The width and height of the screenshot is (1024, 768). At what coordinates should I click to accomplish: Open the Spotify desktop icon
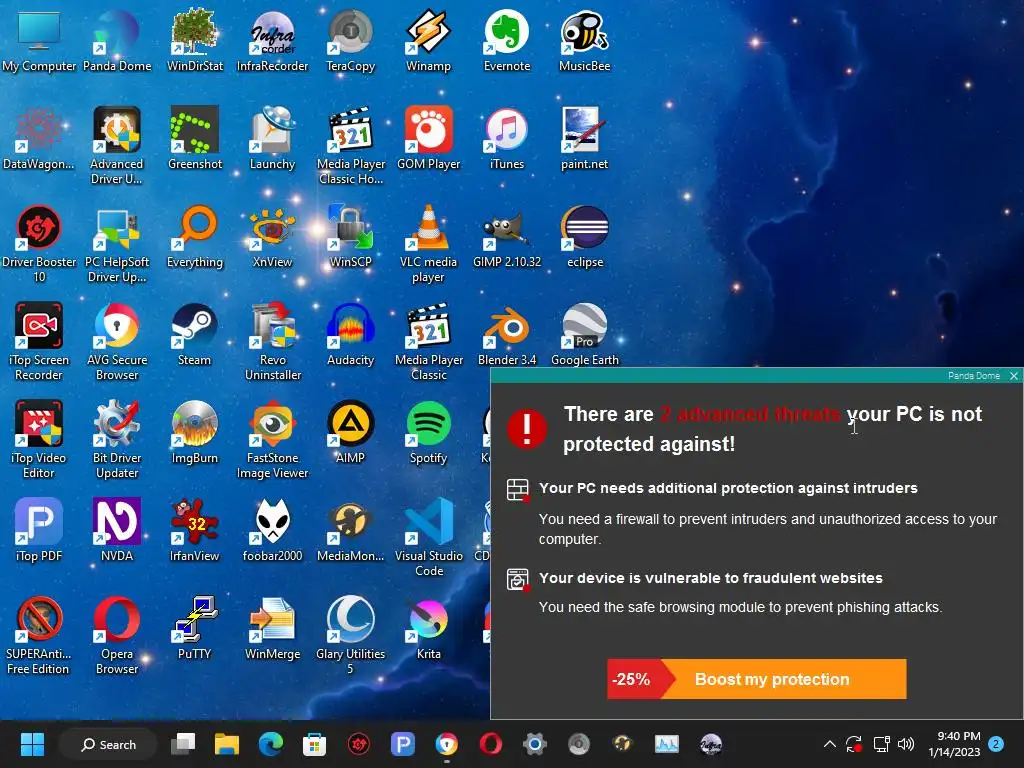428,432
